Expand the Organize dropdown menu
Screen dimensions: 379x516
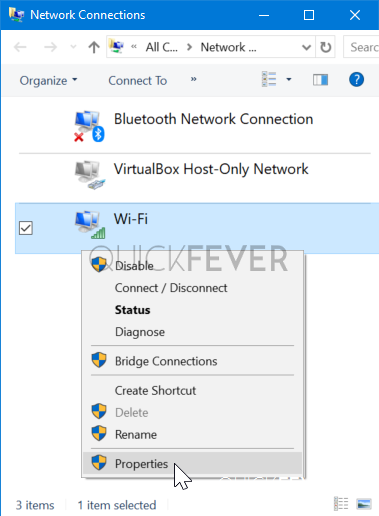pos(48,81)
